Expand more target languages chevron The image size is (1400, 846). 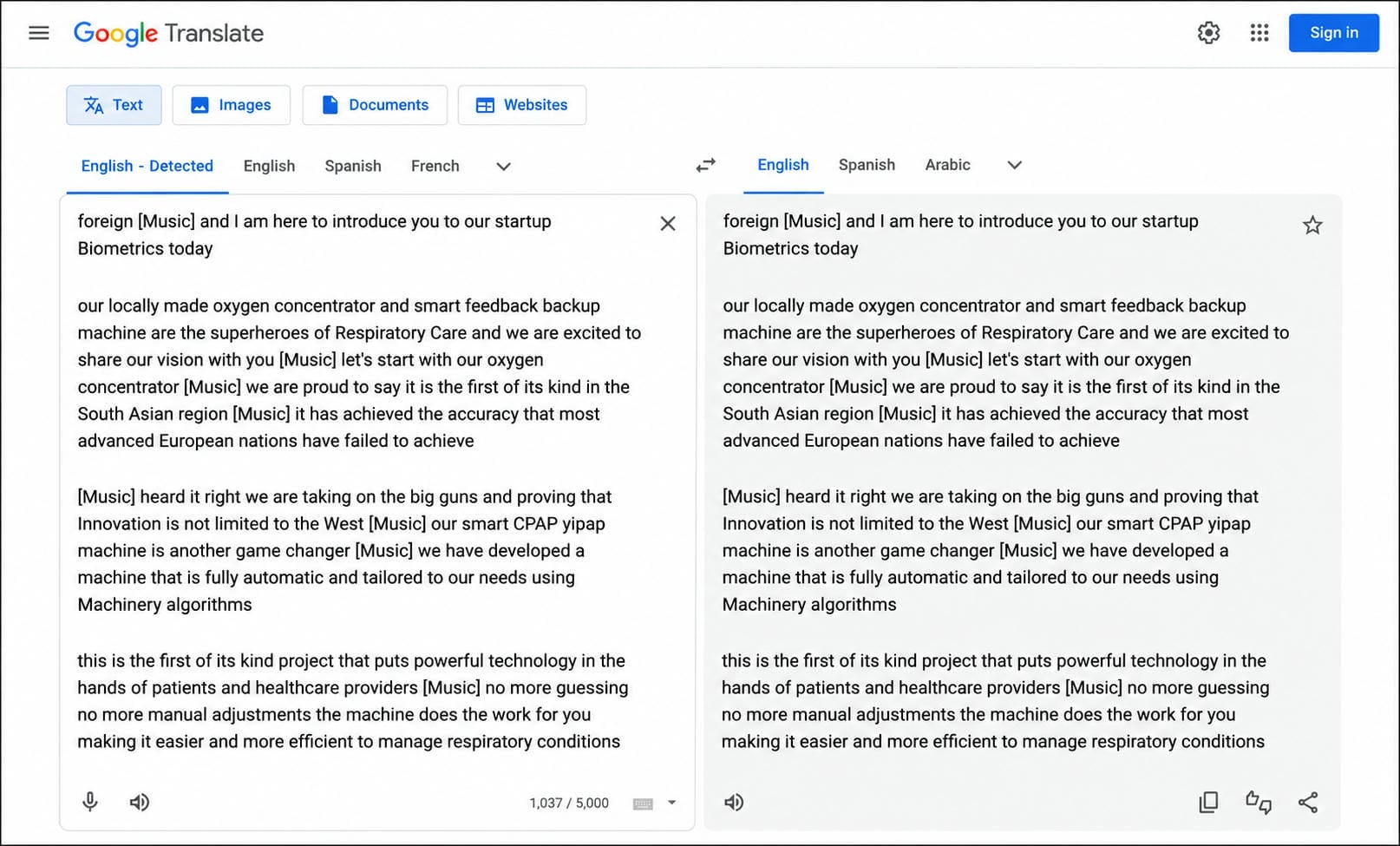tap(1014, 165)
